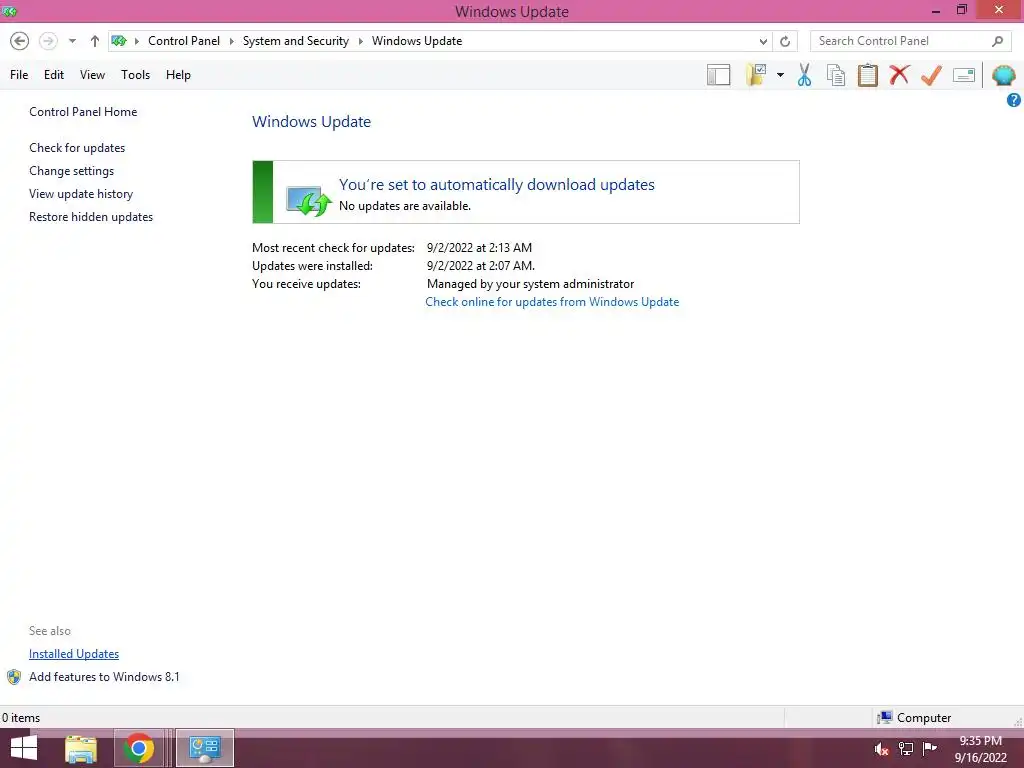Viewport: 1024px width, 768px height.
Task: Open recent locations dropdown arrow
Action: pyautogui.click(x=72, y=41)
